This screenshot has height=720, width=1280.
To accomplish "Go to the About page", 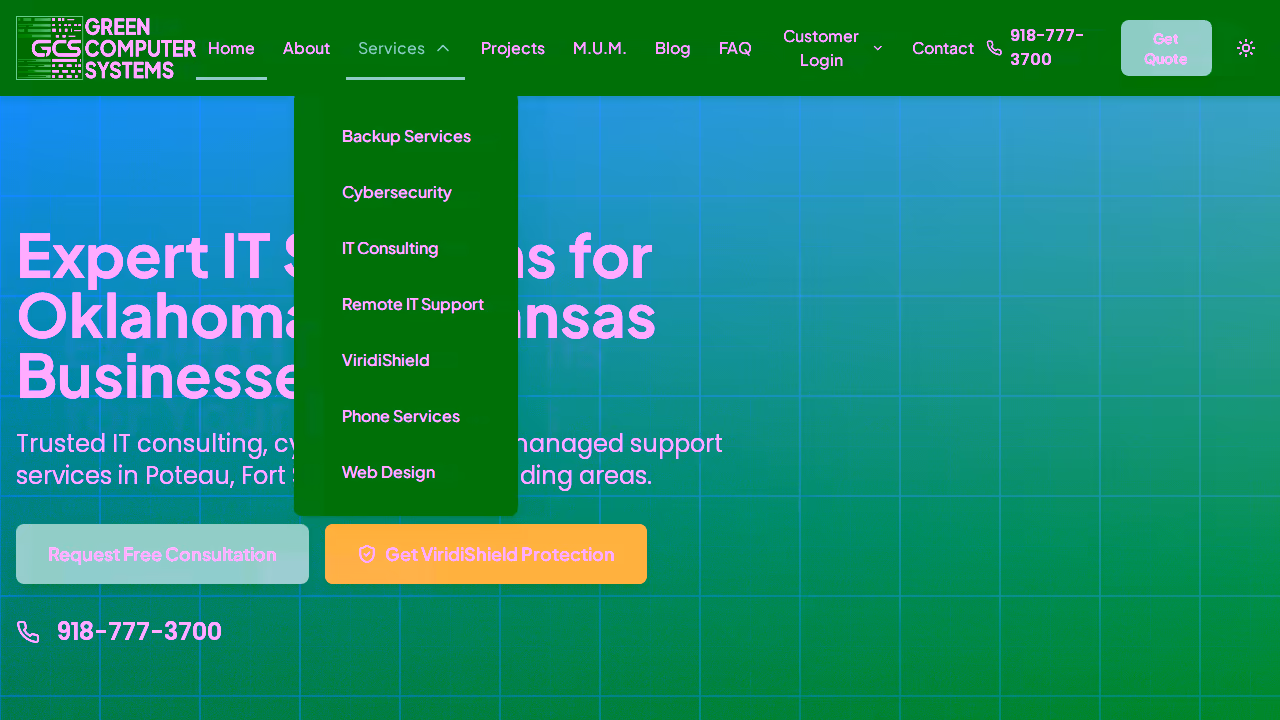I will click(306, 48).
